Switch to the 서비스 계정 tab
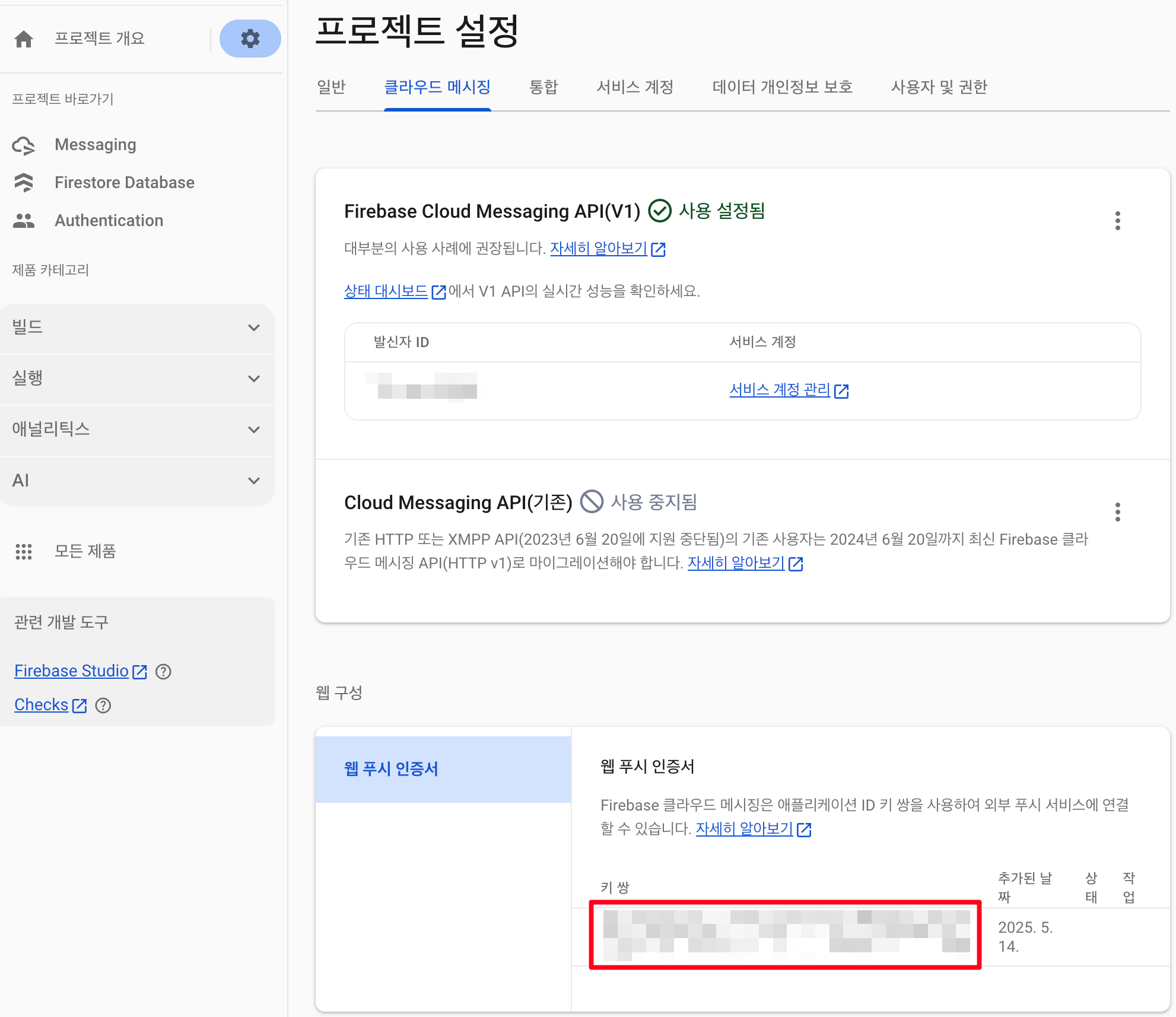 point(635,87)
